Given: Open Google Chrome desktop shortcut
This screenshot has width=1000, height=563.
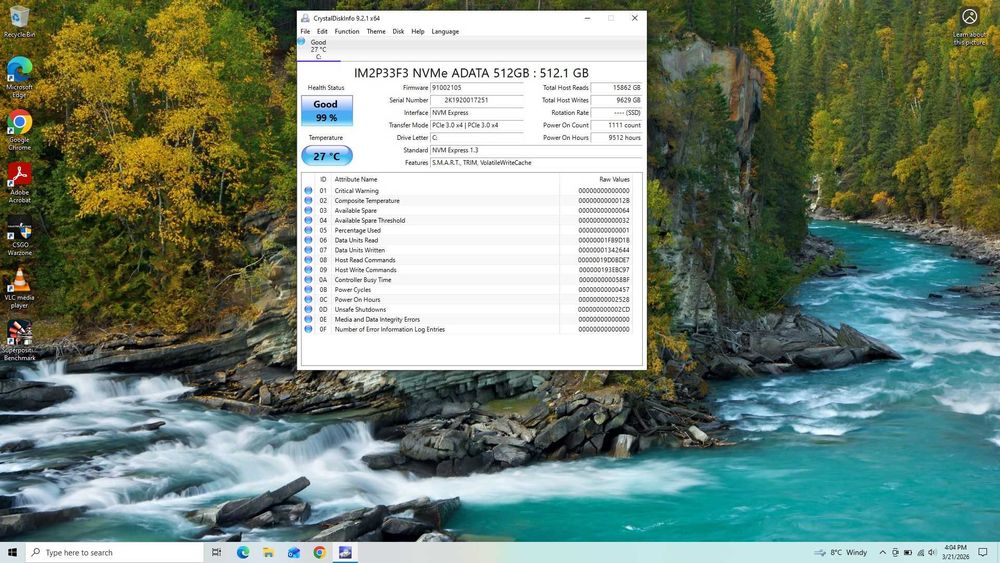Looking at the screenshot, I should (x=19, y=130).
